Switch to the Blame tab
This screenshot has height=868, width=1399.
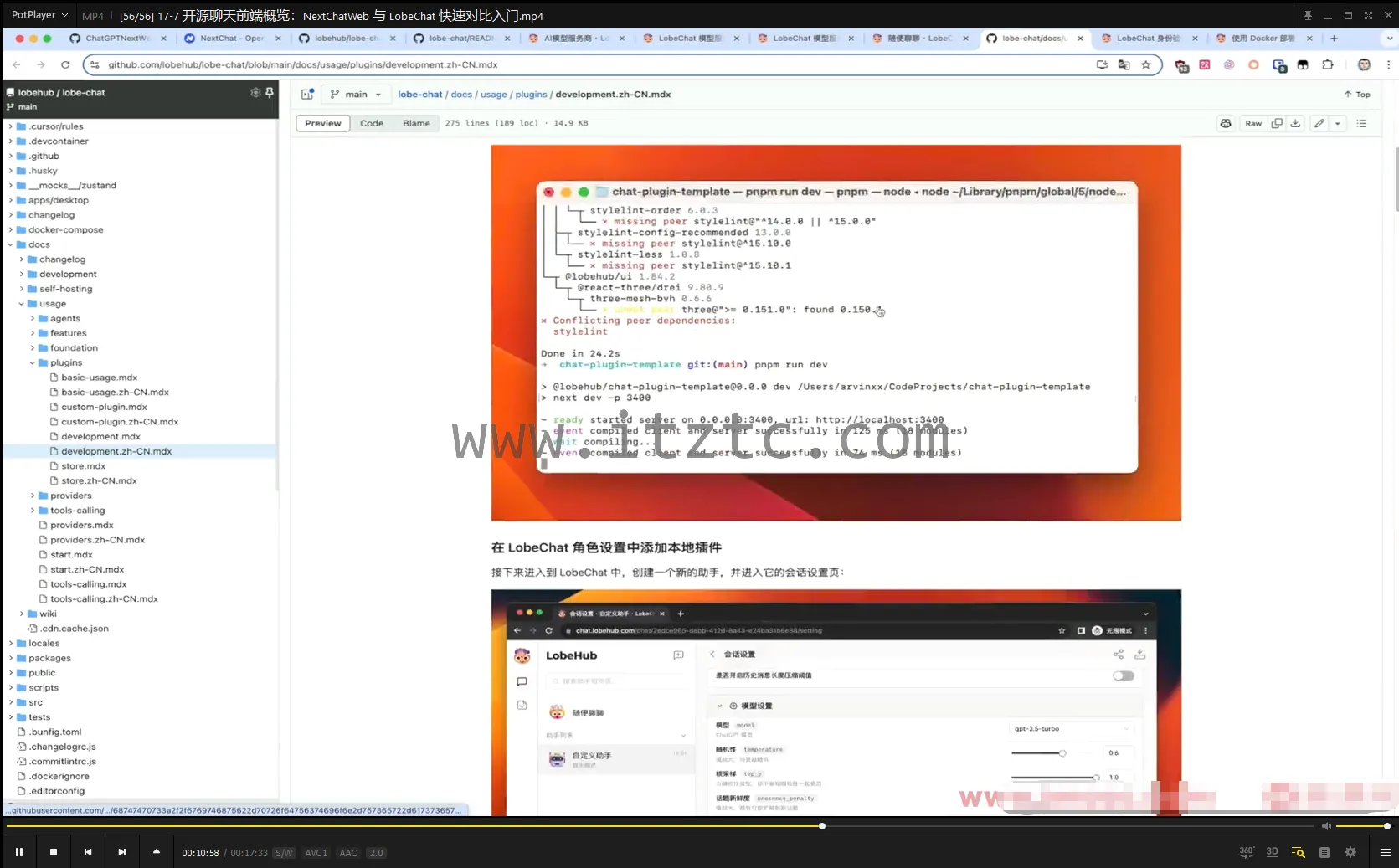point(416,123)
